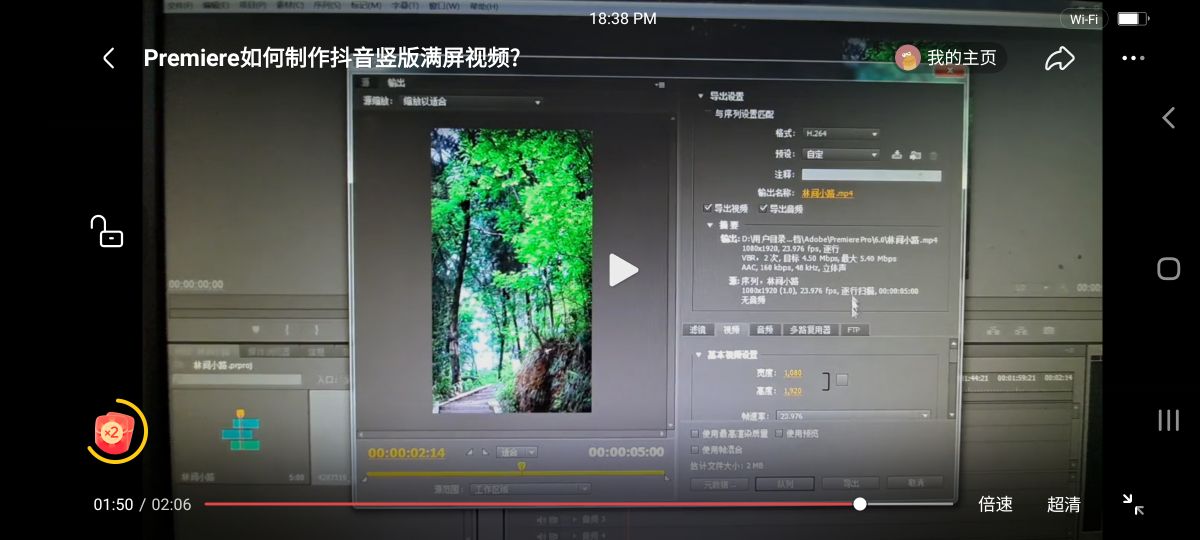Select the teal sequence icon in project panel
Viewport: 1200px width, 540px height.
click(240, 430)
